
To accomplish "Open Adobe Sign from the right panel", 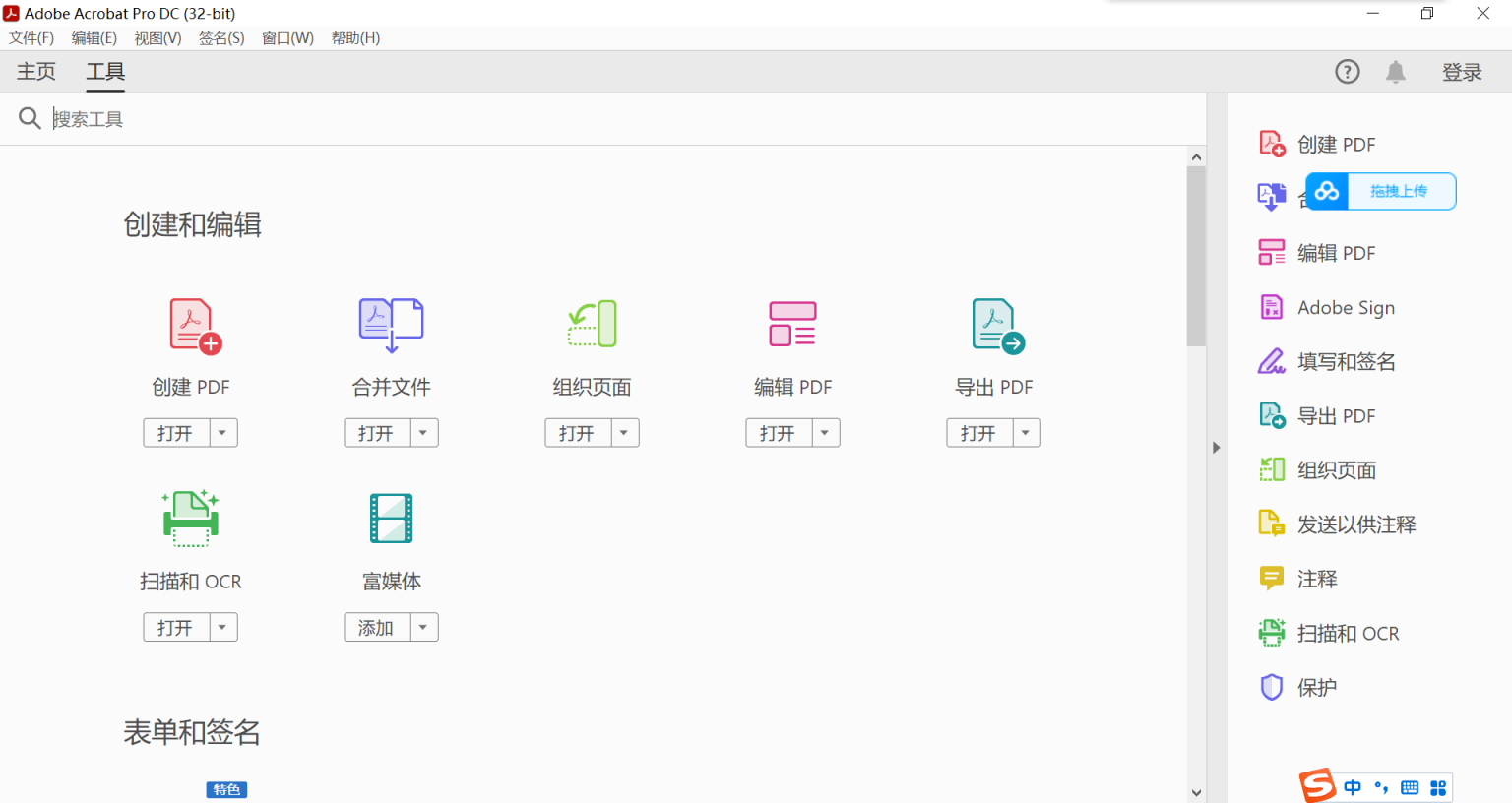I will [x=1345, y=307].
